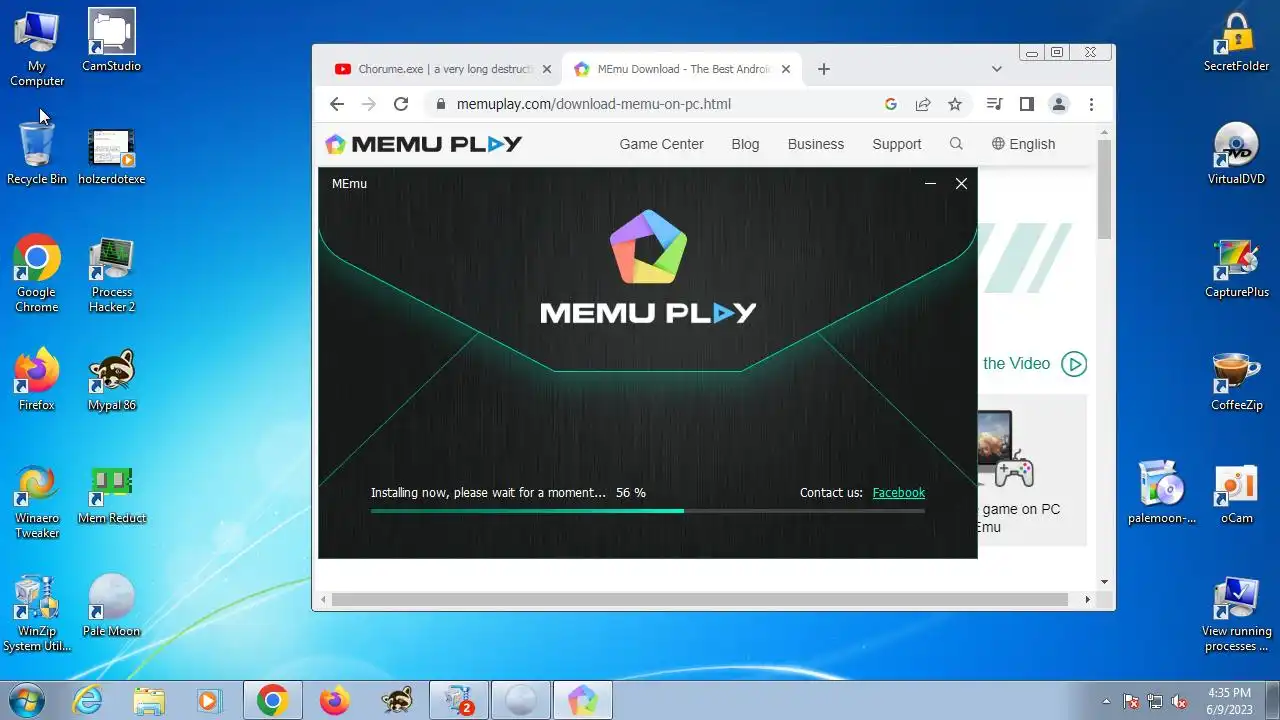This screenshot has height=720, width=1280.
Task: Click the Watch the Video play icon
Action: tap(1074, 364)
